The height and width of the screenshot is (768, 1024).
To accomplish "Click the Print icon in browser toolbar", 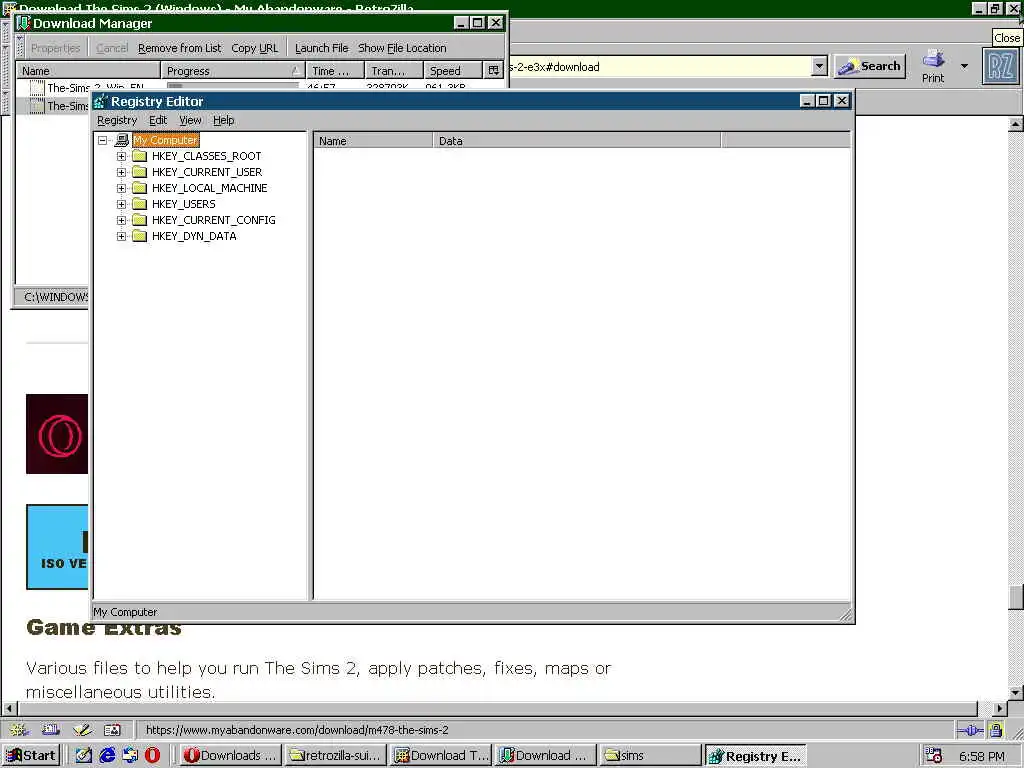I will point(933,67).
